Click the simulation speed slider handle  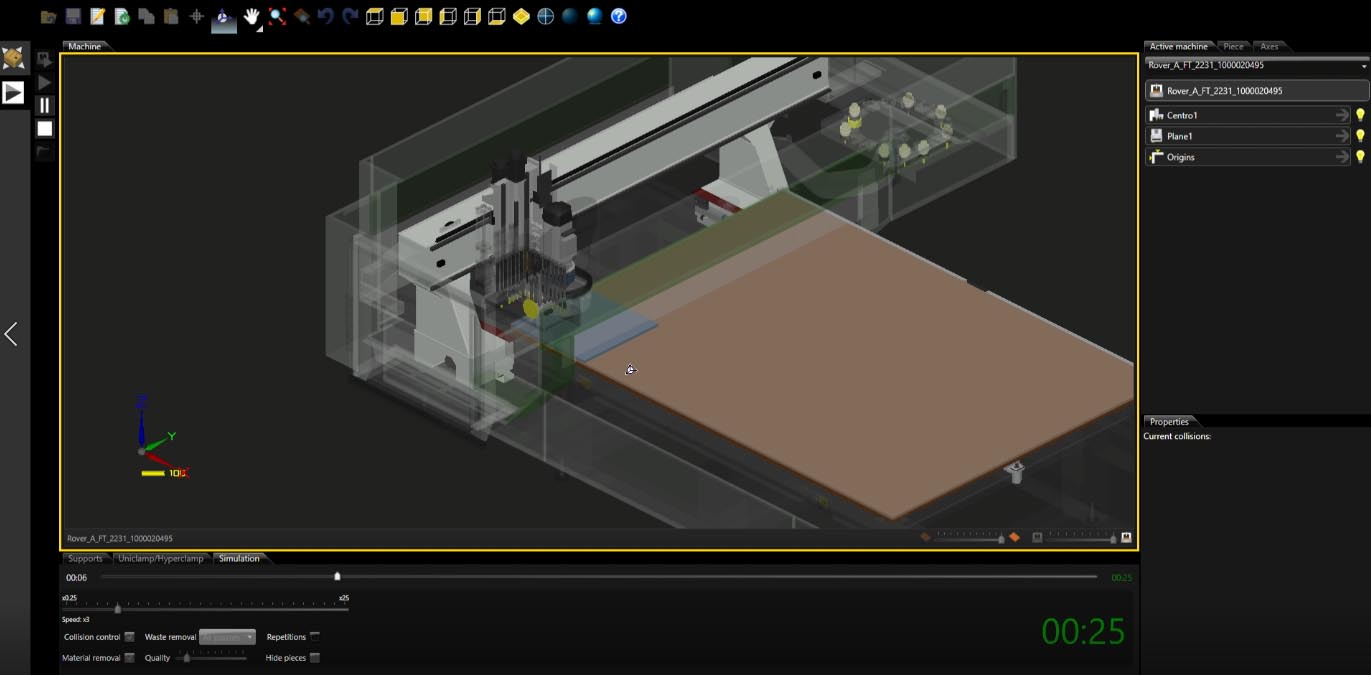point(118,609)
